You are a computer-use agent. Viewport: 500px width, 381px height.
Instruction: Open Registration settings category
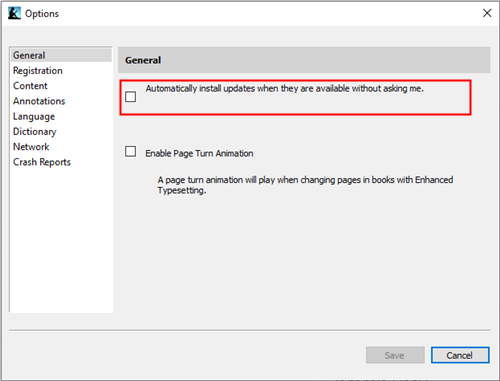click(x=38, y=71)
